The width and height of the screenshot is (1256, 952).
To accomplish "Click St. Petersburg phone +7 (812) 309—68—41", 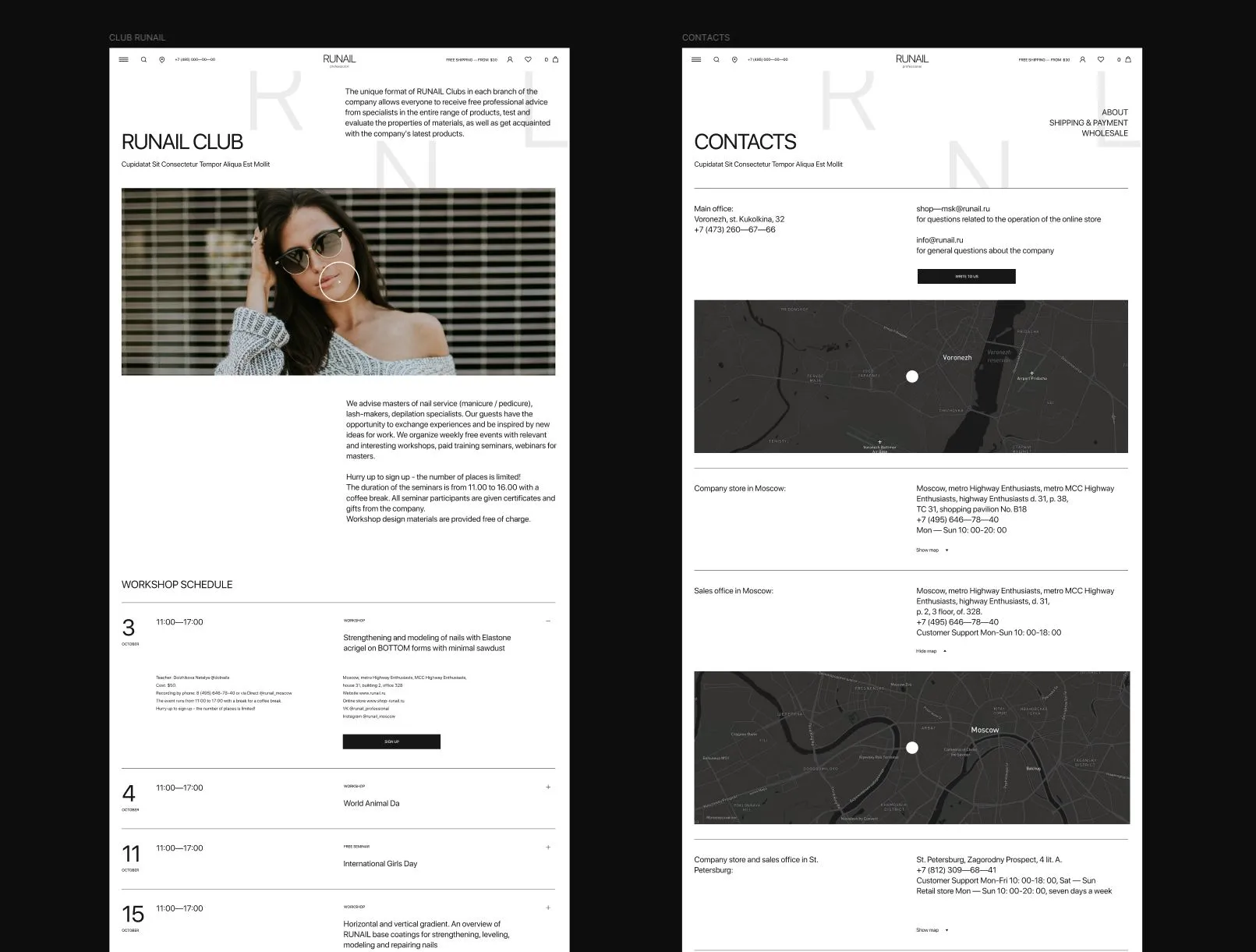I will [956, 870].
